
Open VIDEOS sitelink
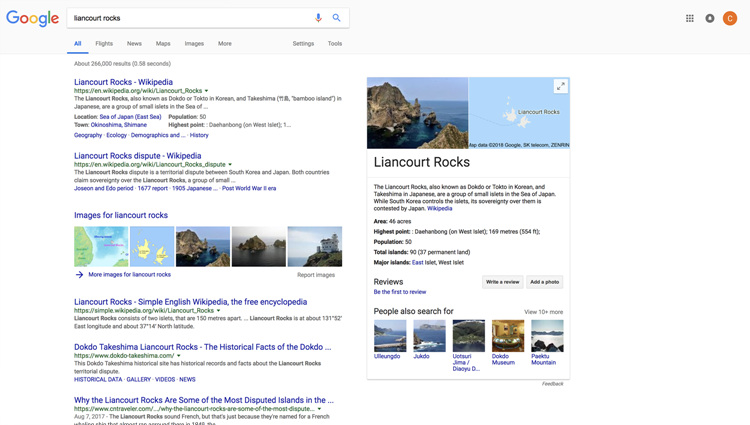click(165, 380)
